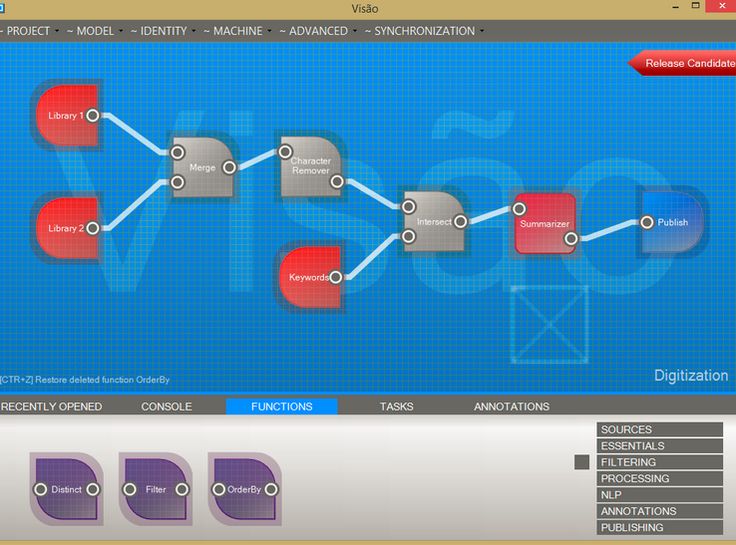Show the PUBLISHING function category
Viewport: 736px width, 545px height.
click(659, 528)
